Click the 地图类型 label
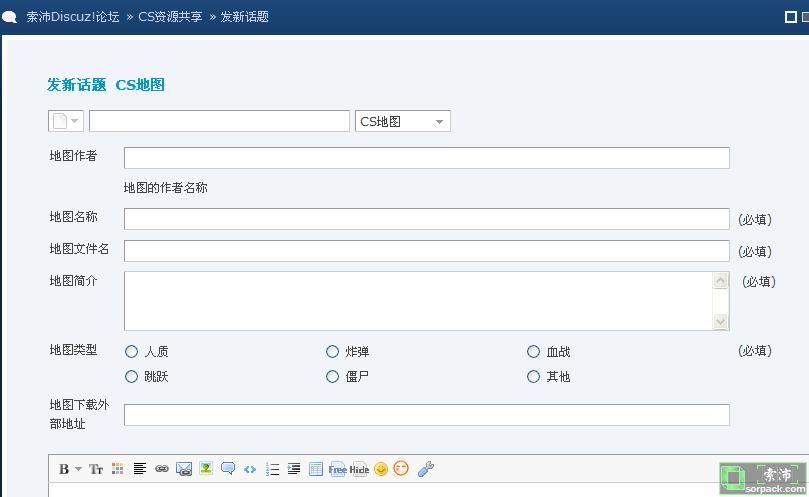Viewport: 809px width, 497px height. tap(73, 350)
